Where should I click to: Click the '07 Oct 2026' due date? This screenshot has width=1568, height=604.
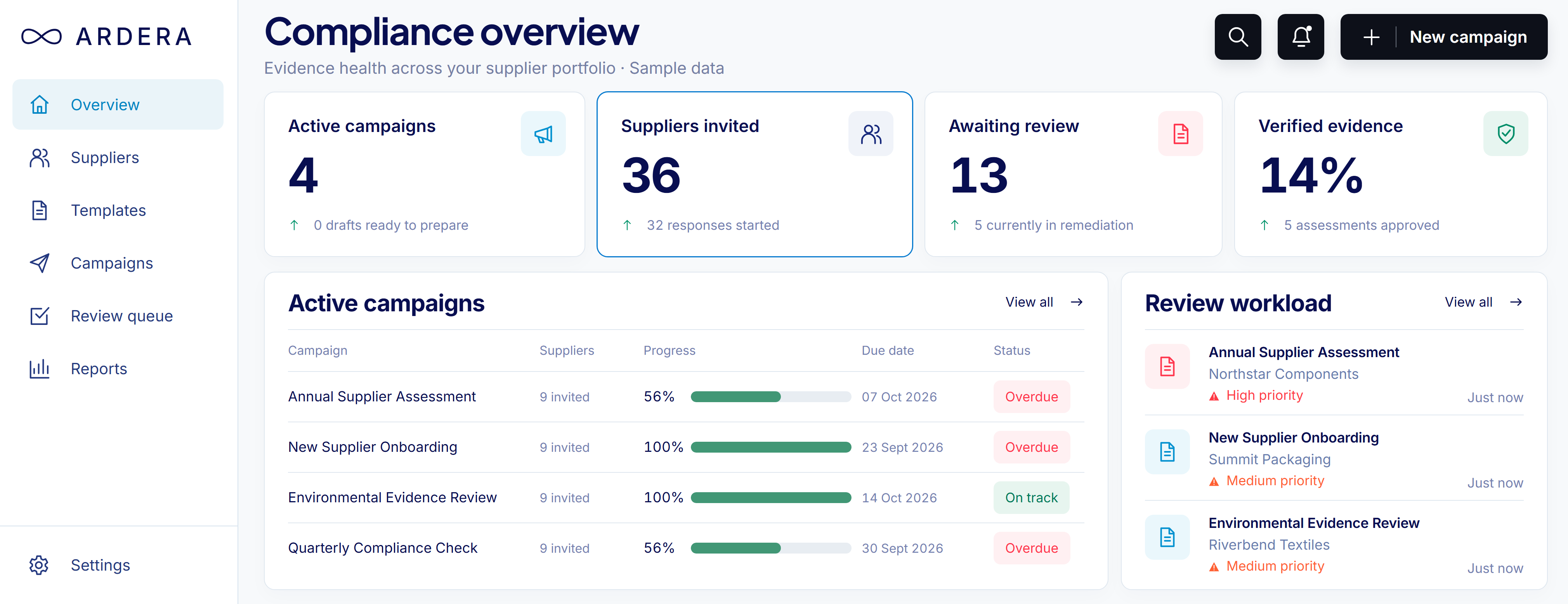click(x=899, y=397)
